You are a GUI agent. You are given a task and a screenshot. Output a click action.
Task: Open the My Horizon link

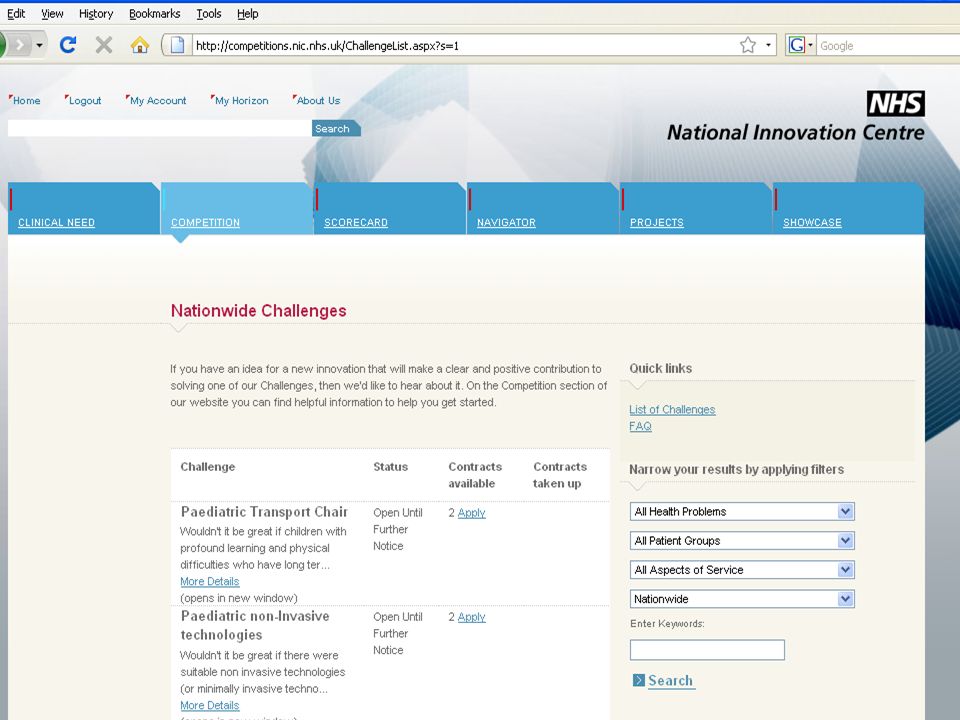(x=241, y=100)
